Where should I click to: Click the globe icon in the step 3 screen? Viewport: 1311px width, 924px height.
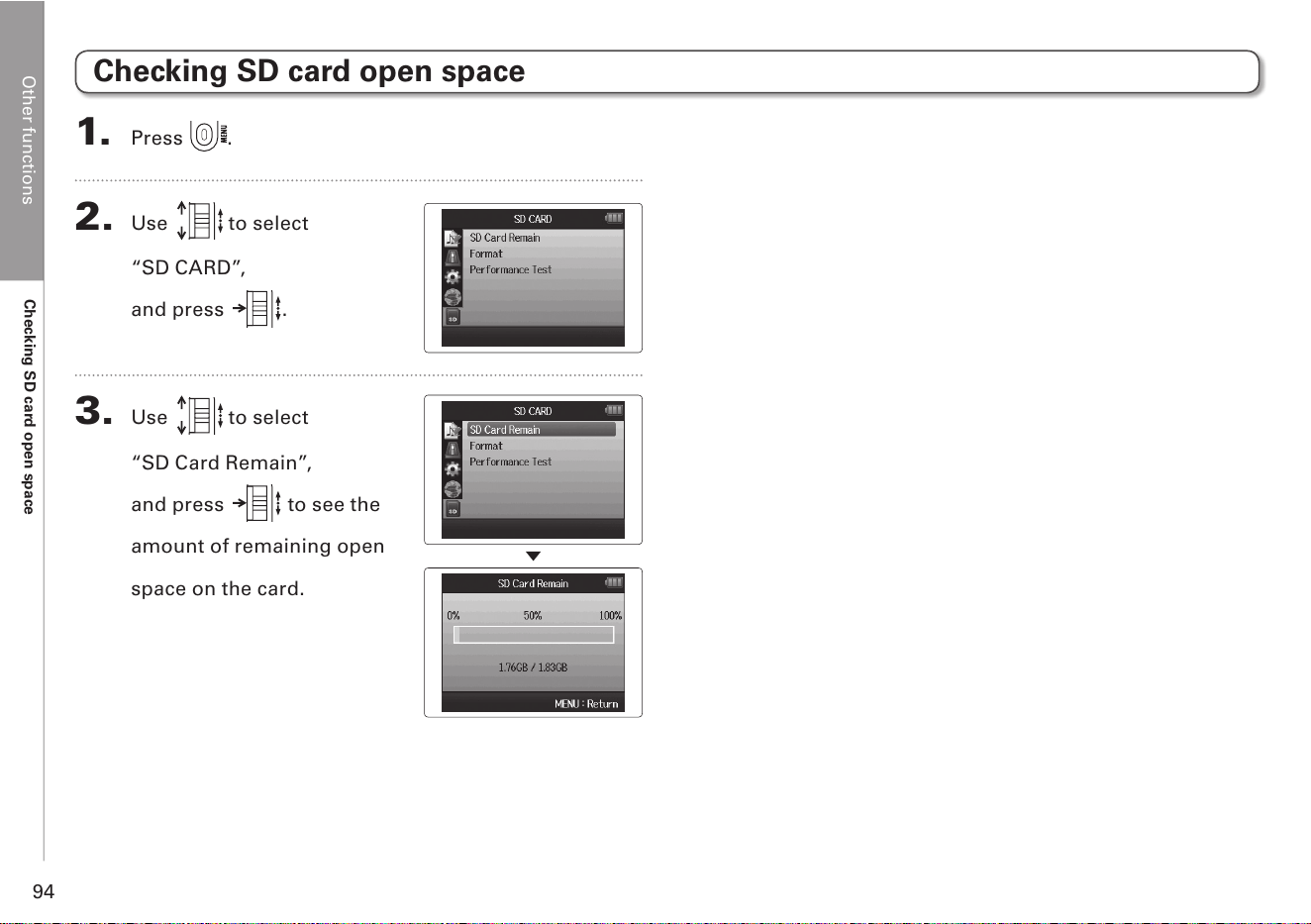click(453, 489)
